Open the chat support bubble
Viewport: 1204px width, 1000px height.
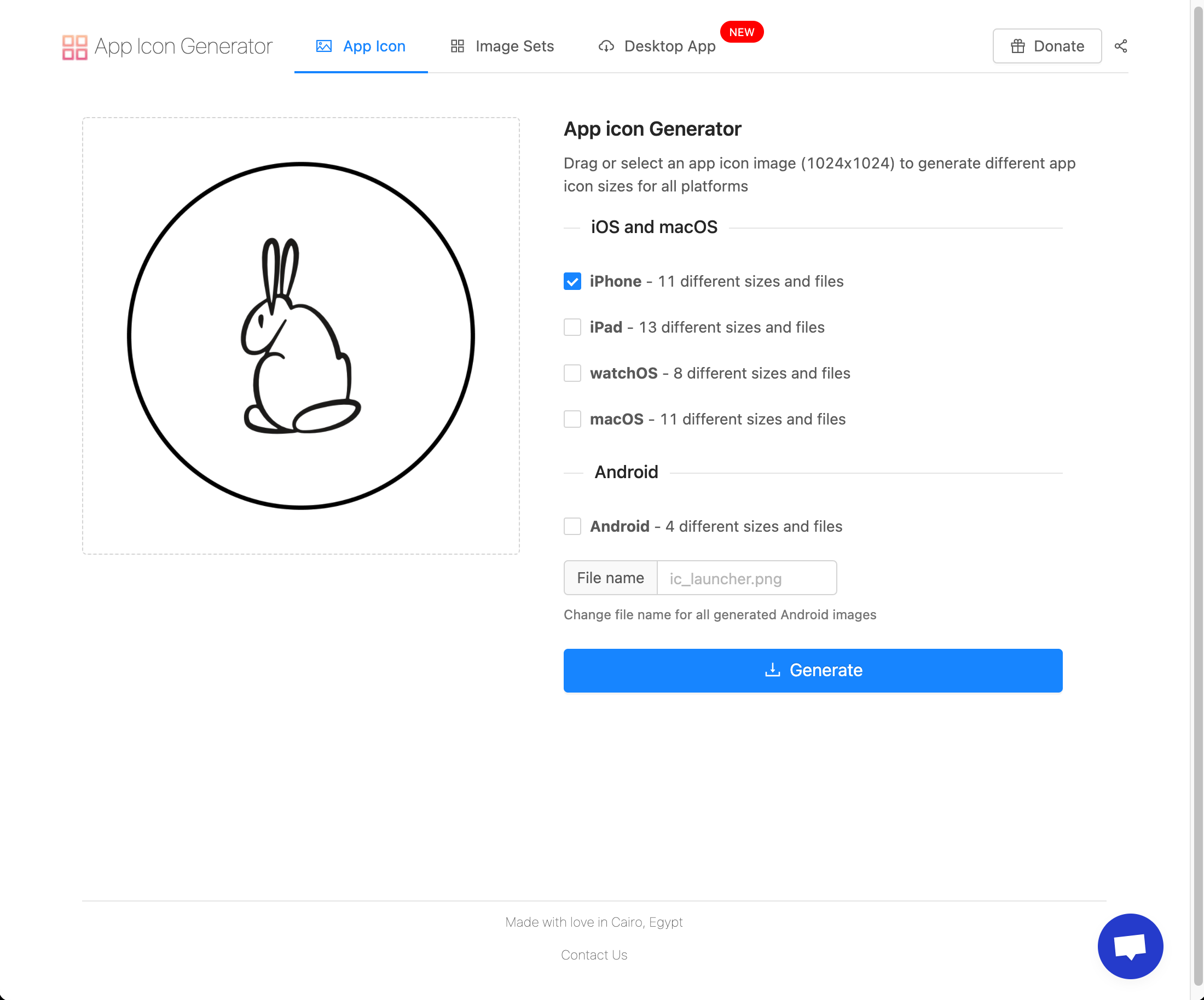1130,945
